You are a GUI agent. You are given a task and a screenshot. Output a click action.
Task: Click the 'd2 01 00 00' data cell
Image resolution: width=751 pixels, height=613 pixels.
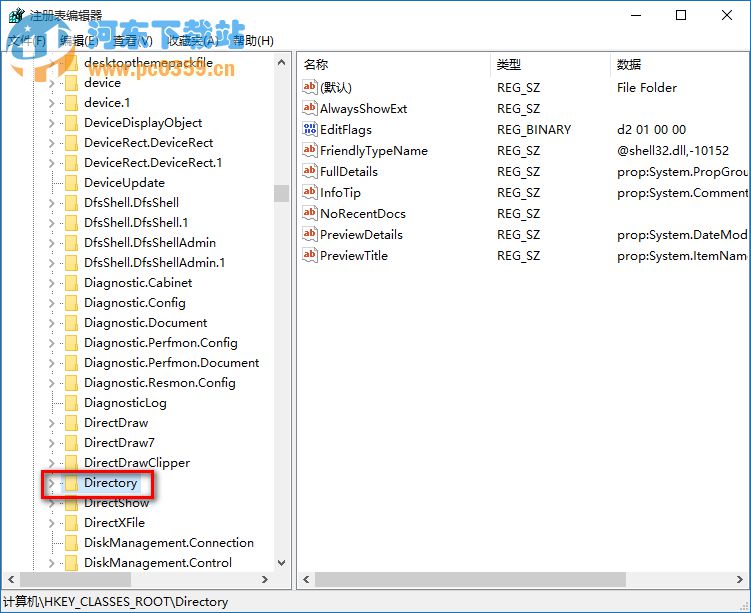click(651, 130)
